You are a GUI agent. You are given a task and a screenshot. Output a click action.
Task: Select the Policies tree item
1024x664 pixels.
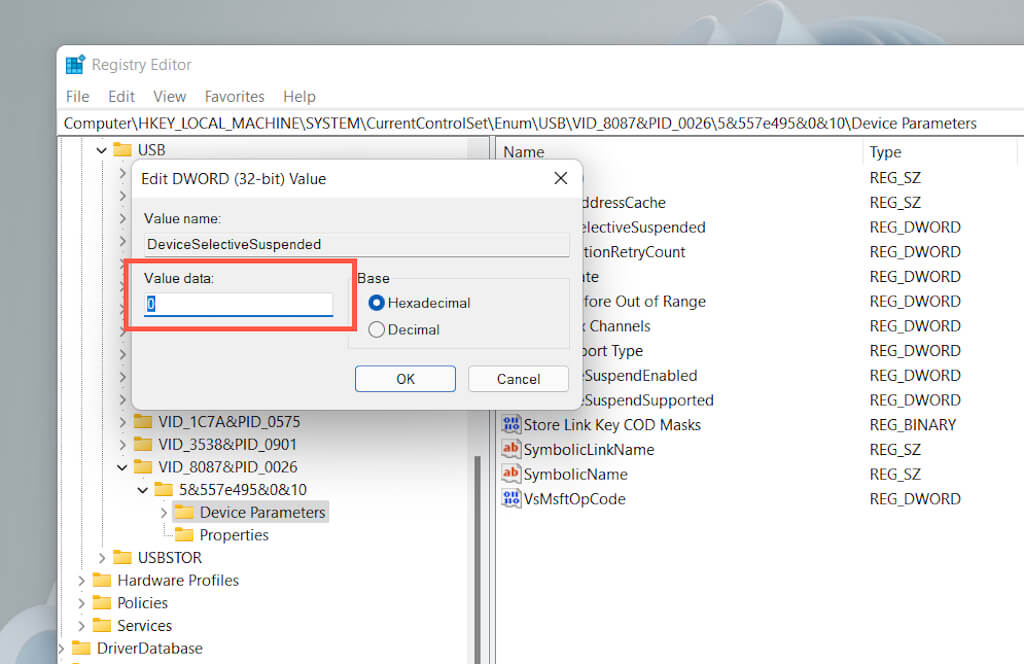[x=142, y=603]
